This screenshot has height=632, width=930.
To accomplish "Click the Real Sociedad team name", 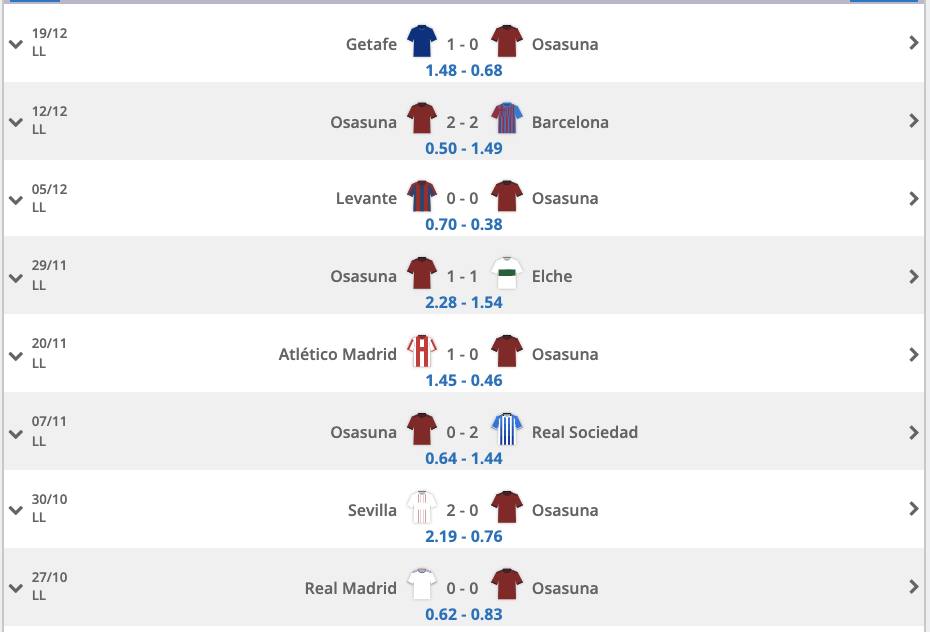I will pos(585,432).
